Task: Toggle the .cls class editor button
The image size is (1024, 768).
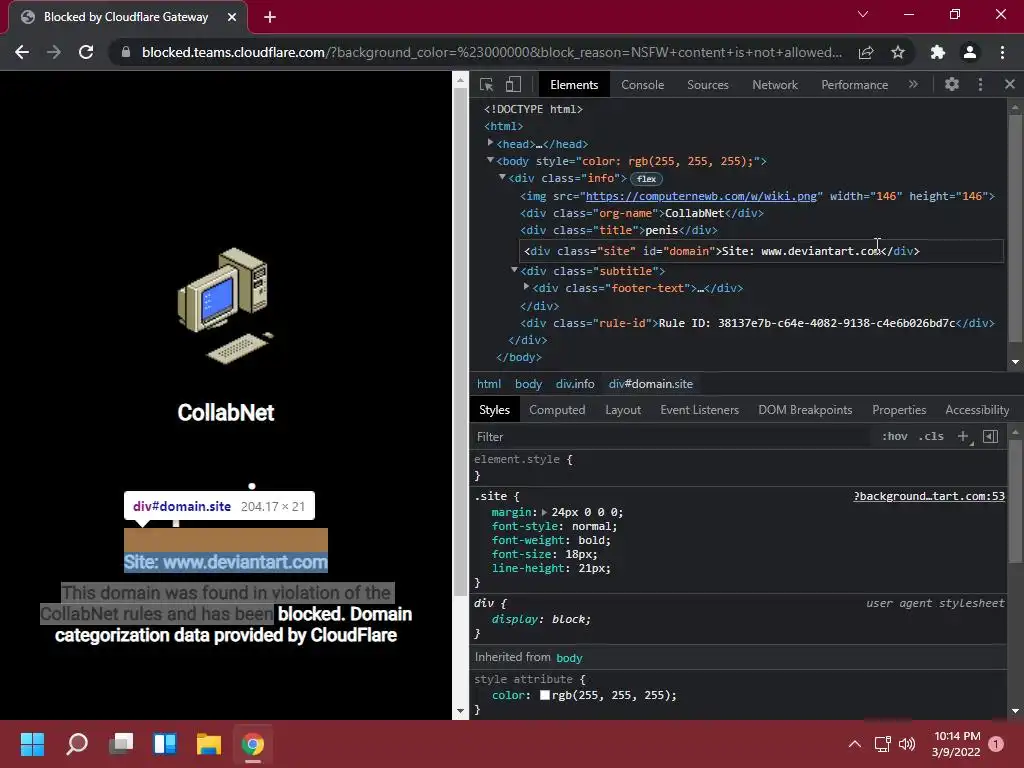Action: point(931,436)
